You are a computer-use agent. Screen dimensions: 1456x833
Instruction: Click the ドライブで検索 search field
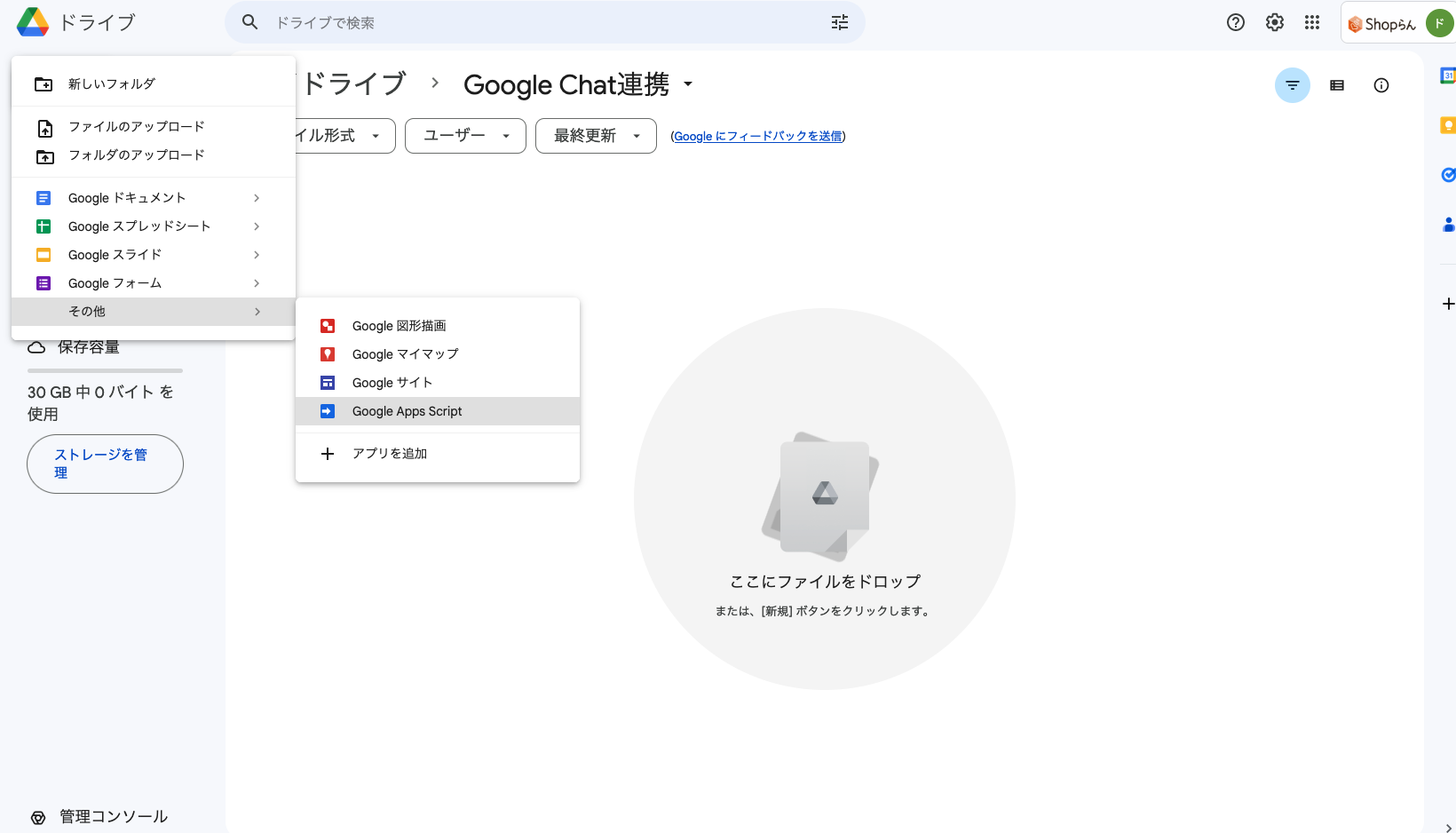533,23
